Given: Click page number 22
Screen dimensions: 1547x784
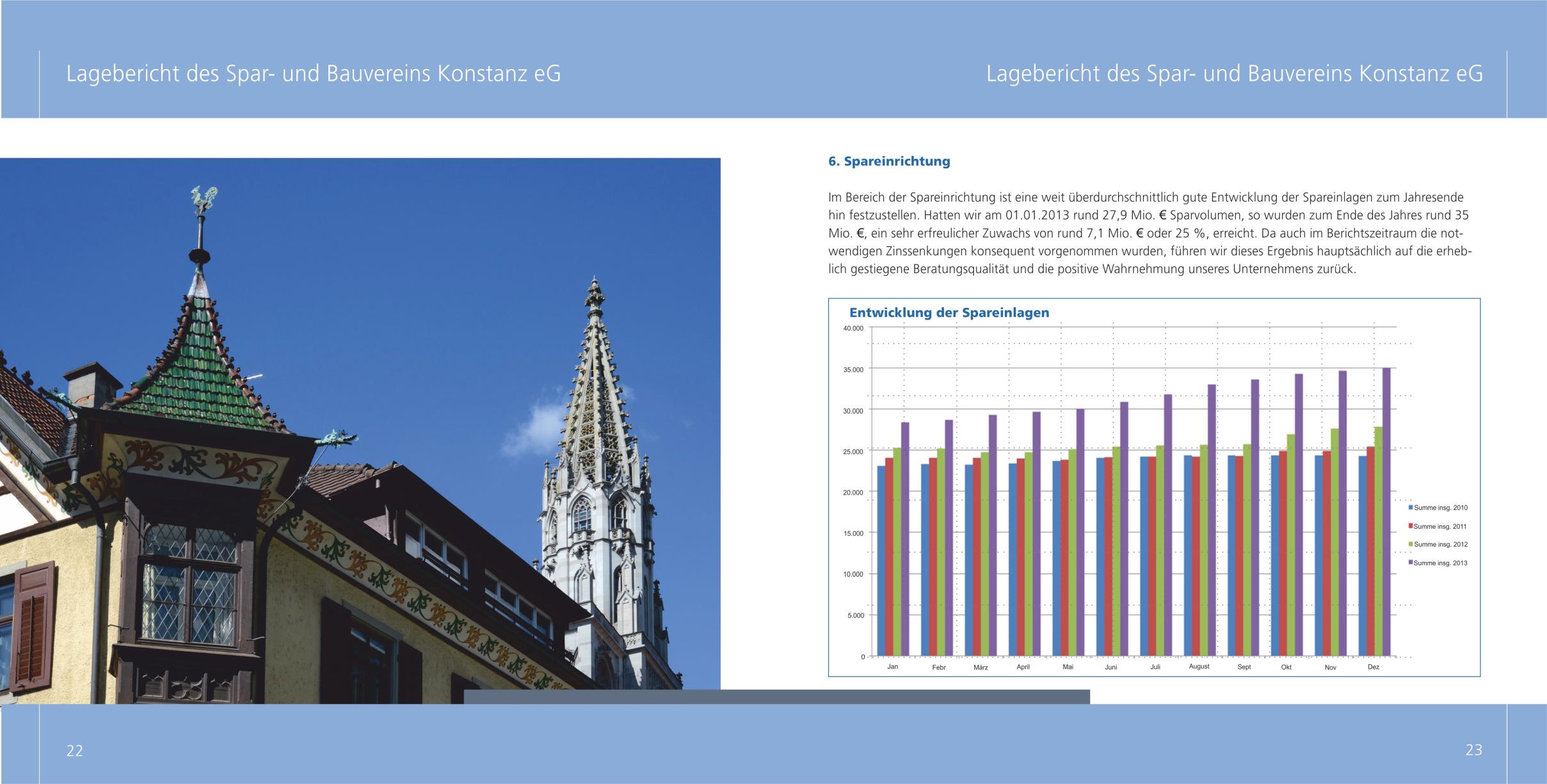Looking at the screenshot, I should 75,751.
